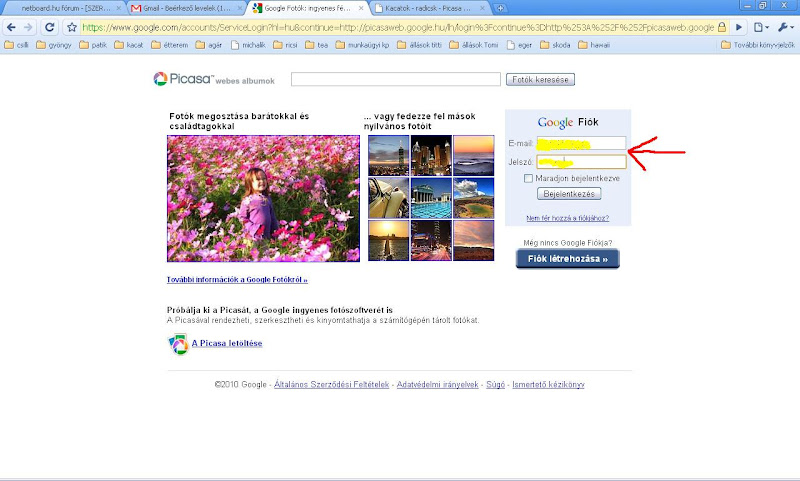Screen dimensions: 800x481
Task: Open the Nem fér hozzá a fiókjához link
Action: coord(568,218)
